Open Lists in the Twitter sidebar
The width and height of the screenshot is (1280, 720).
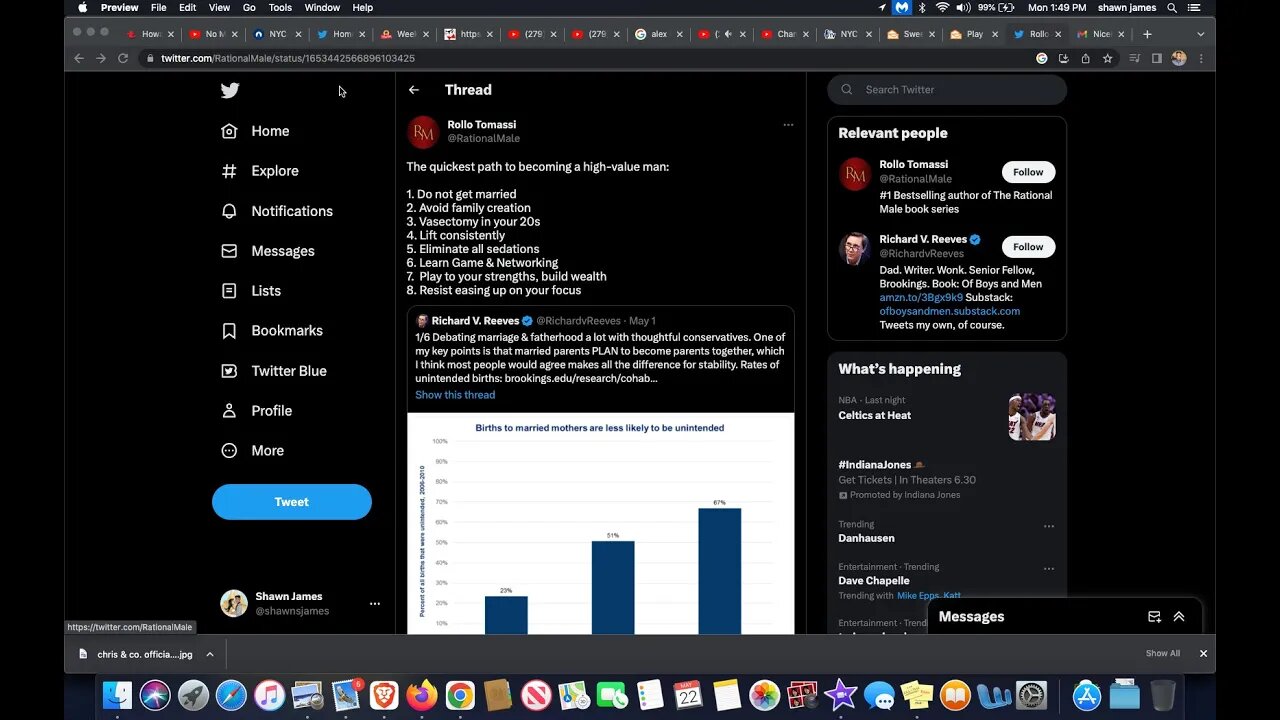251,291
